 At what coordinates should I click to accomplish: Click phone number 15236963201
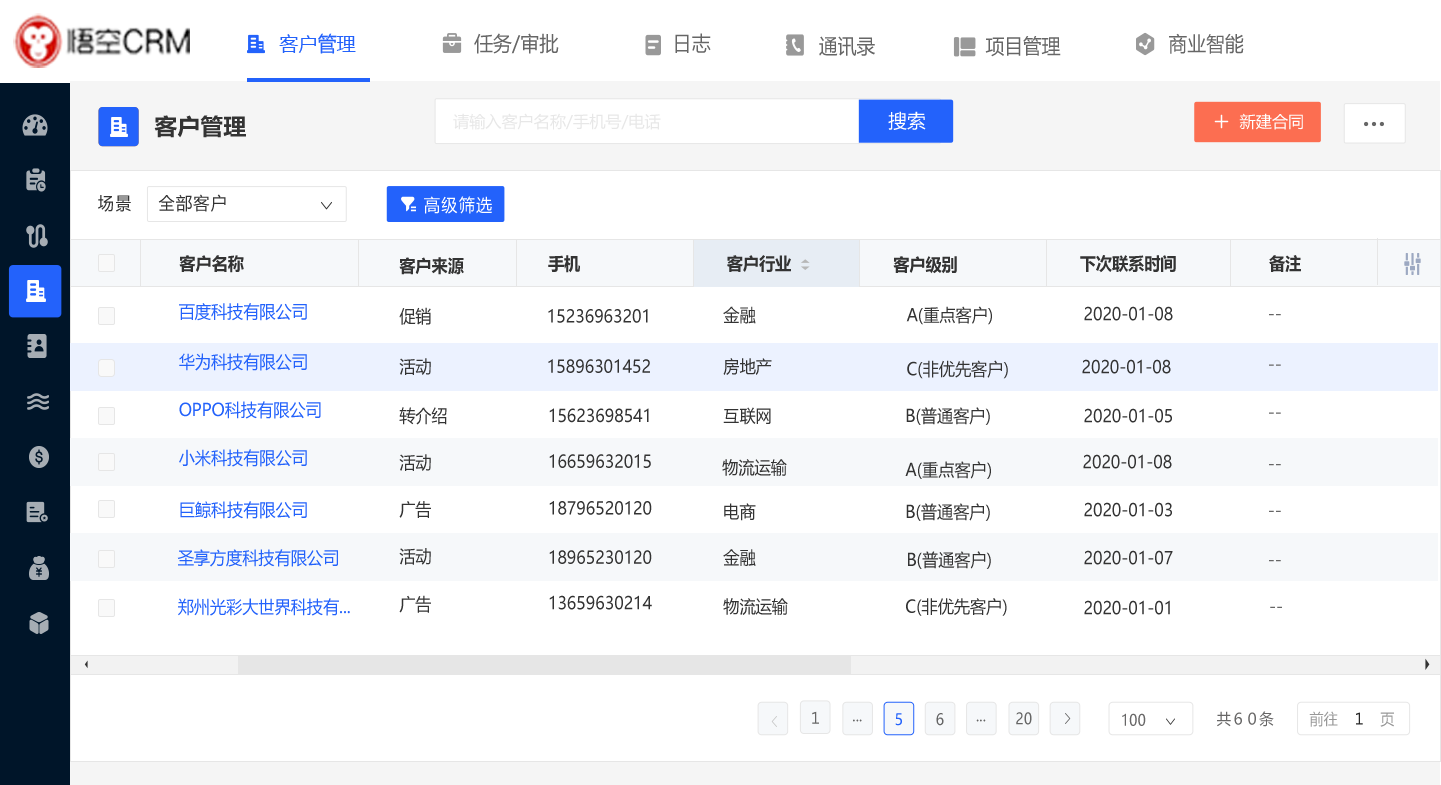click(x=599, y=316)
